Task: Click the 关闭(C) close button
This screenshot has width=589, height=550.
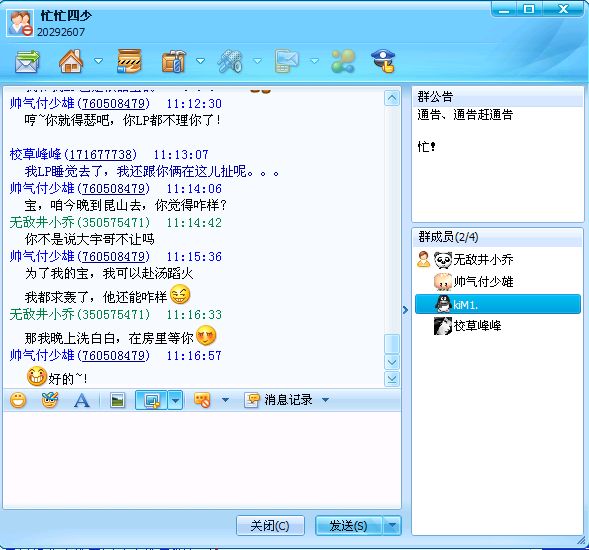Action: pos(270,525)
